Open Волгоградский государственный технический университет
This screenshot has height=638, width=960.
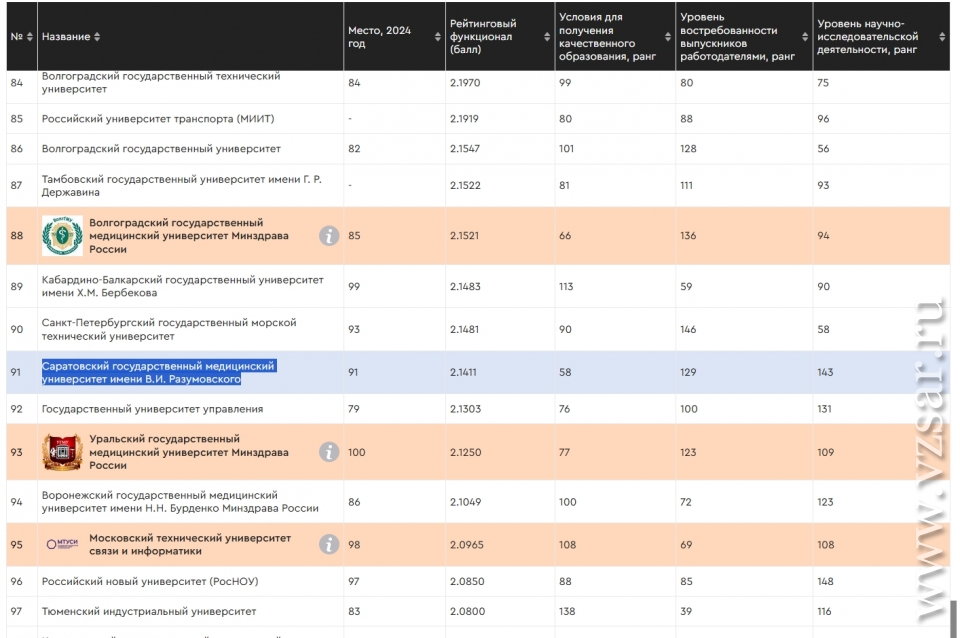[161, 83]
